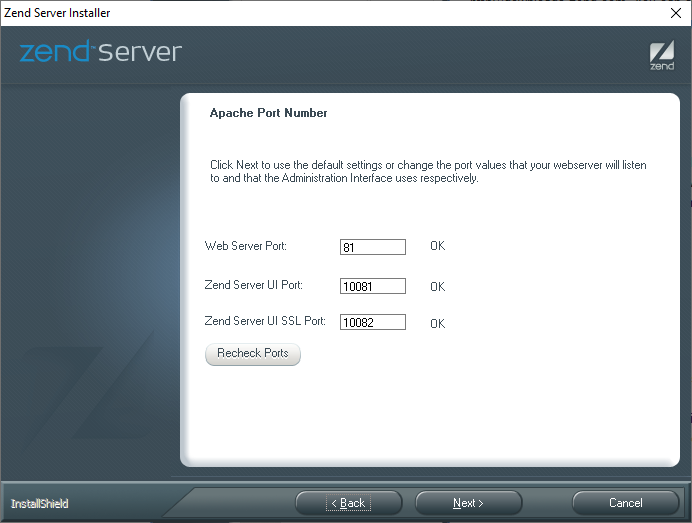Click OK status beside Web Server Port

pyautogui.click(x=438, y=246)
